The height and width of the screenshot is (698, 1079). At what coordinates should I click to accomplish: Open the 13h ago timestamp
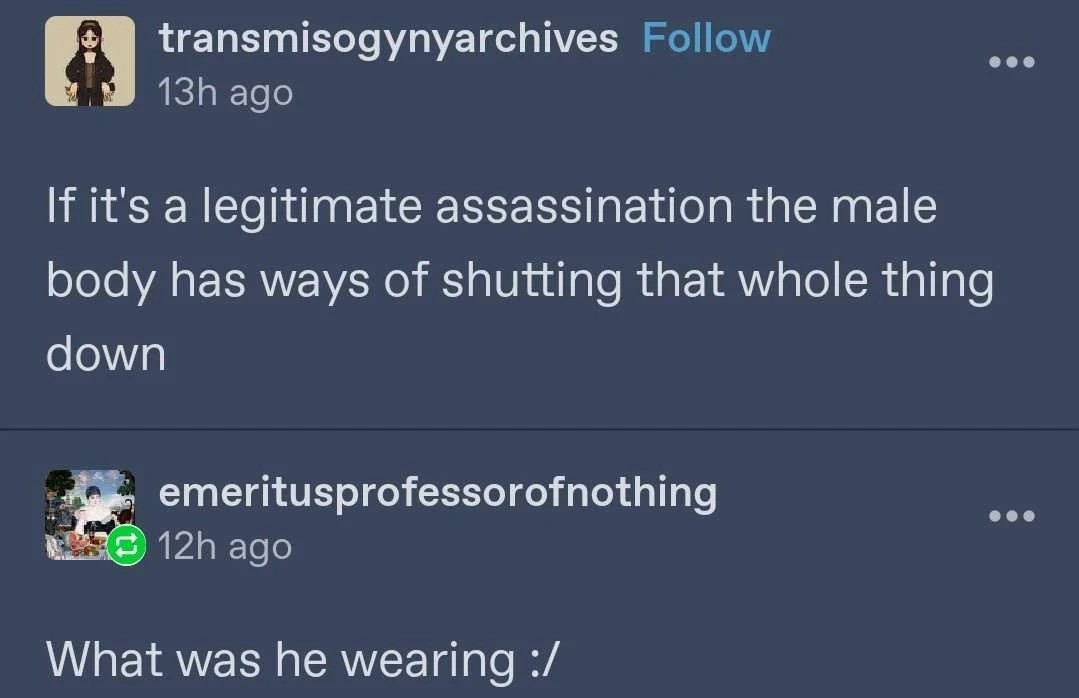tap(226, 92)
